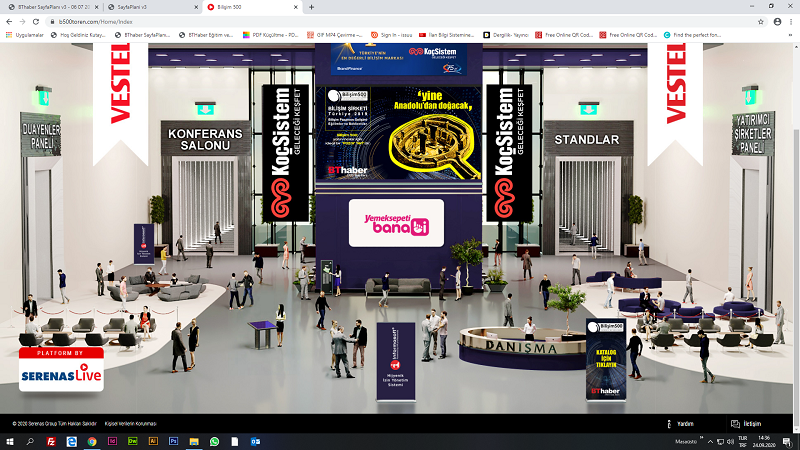
Task: Open Internet Explorer from the taskbar
Action: pos(71,441)
